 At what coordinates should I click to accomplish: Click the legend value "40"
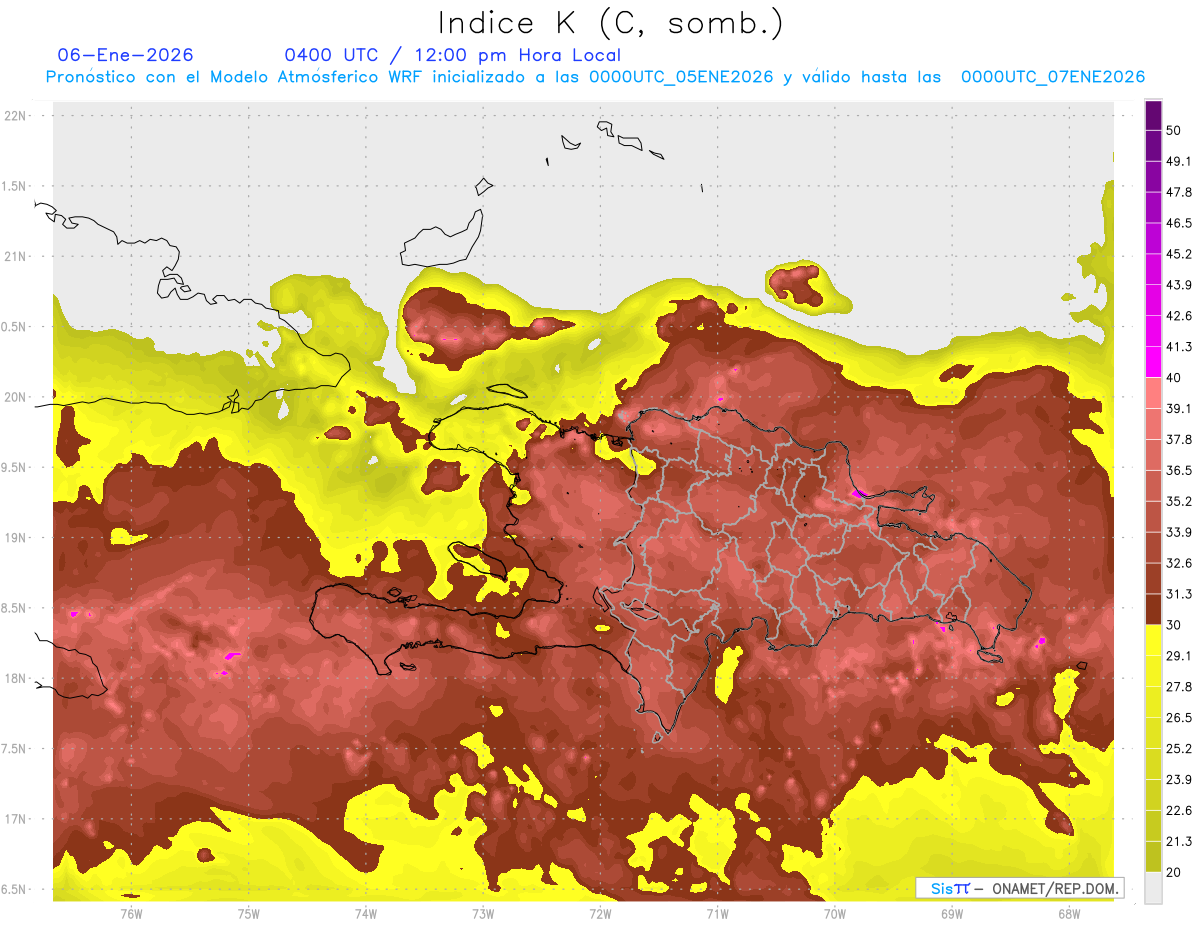(1174, 378)
